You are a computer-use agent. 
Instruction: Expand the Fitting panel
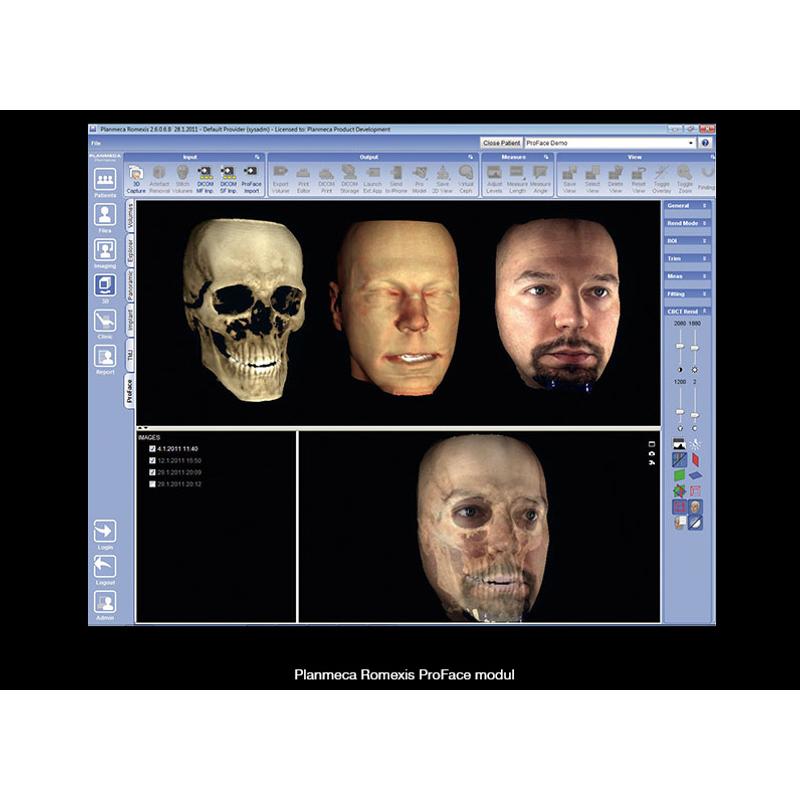687,294
